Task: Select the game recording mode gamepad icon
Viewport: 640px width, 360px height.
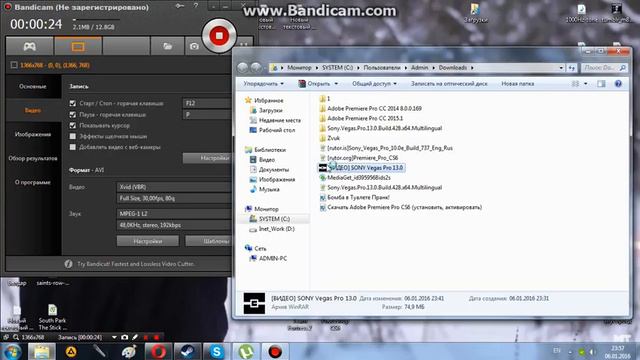Action: pyautogui.click(x=29, y=46)
